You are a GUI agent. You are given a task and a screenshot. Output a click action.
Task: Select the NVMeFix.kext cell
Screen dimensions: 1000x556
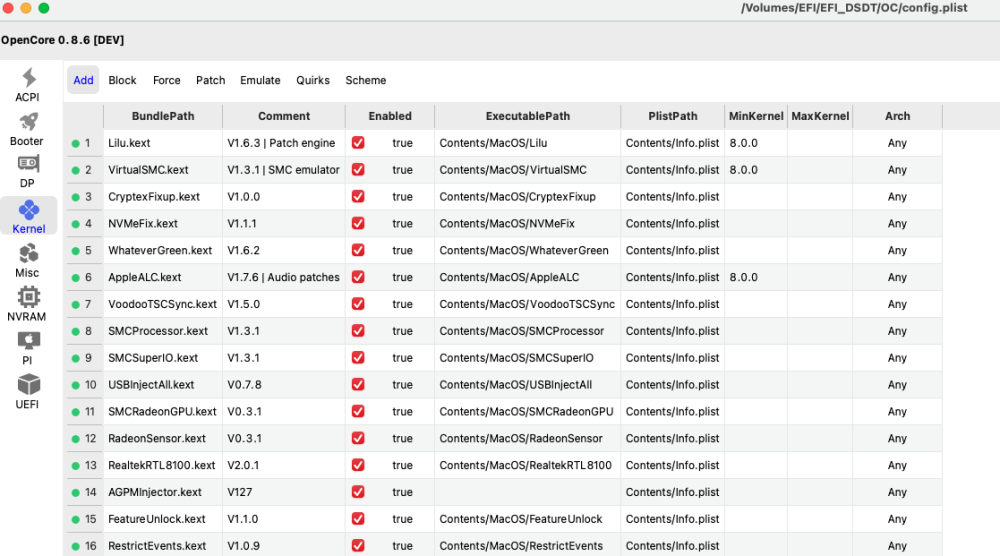163,223
